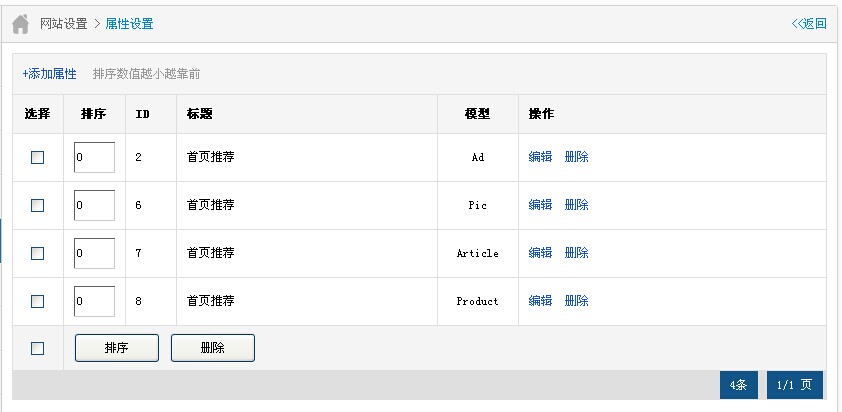The image size is (842, 412).
Task: Focus the sort field for ID 8
Action: pyautogui.click(x=95, y=301)
